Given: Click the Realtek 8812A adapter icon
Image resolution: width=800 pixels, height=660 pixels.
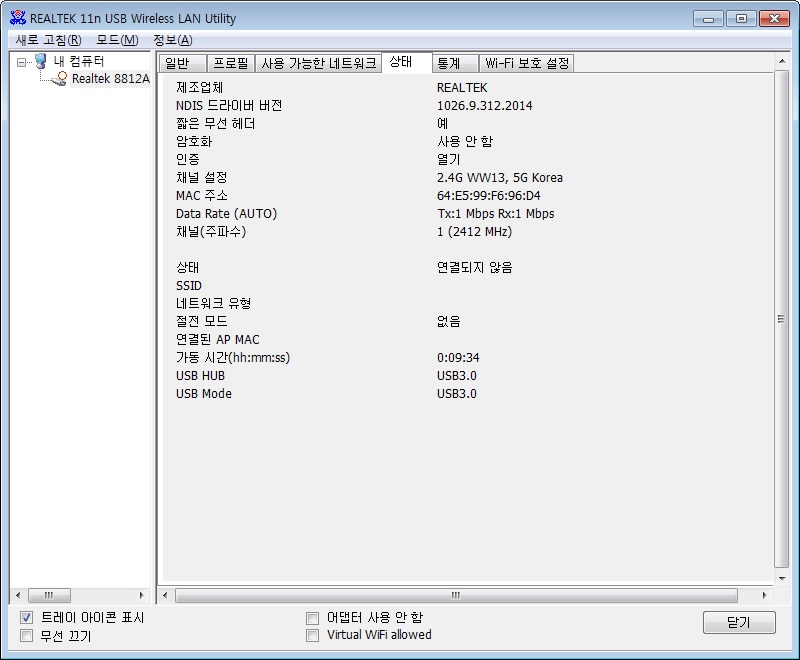Looking at the screenshot, I should (59, 79).
